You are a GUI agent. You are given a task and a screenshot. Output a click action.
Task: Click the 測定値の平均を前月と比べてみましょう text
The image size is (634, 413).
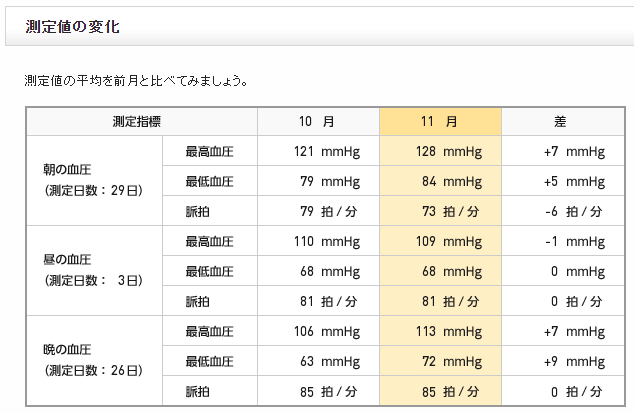coord(136,81)
